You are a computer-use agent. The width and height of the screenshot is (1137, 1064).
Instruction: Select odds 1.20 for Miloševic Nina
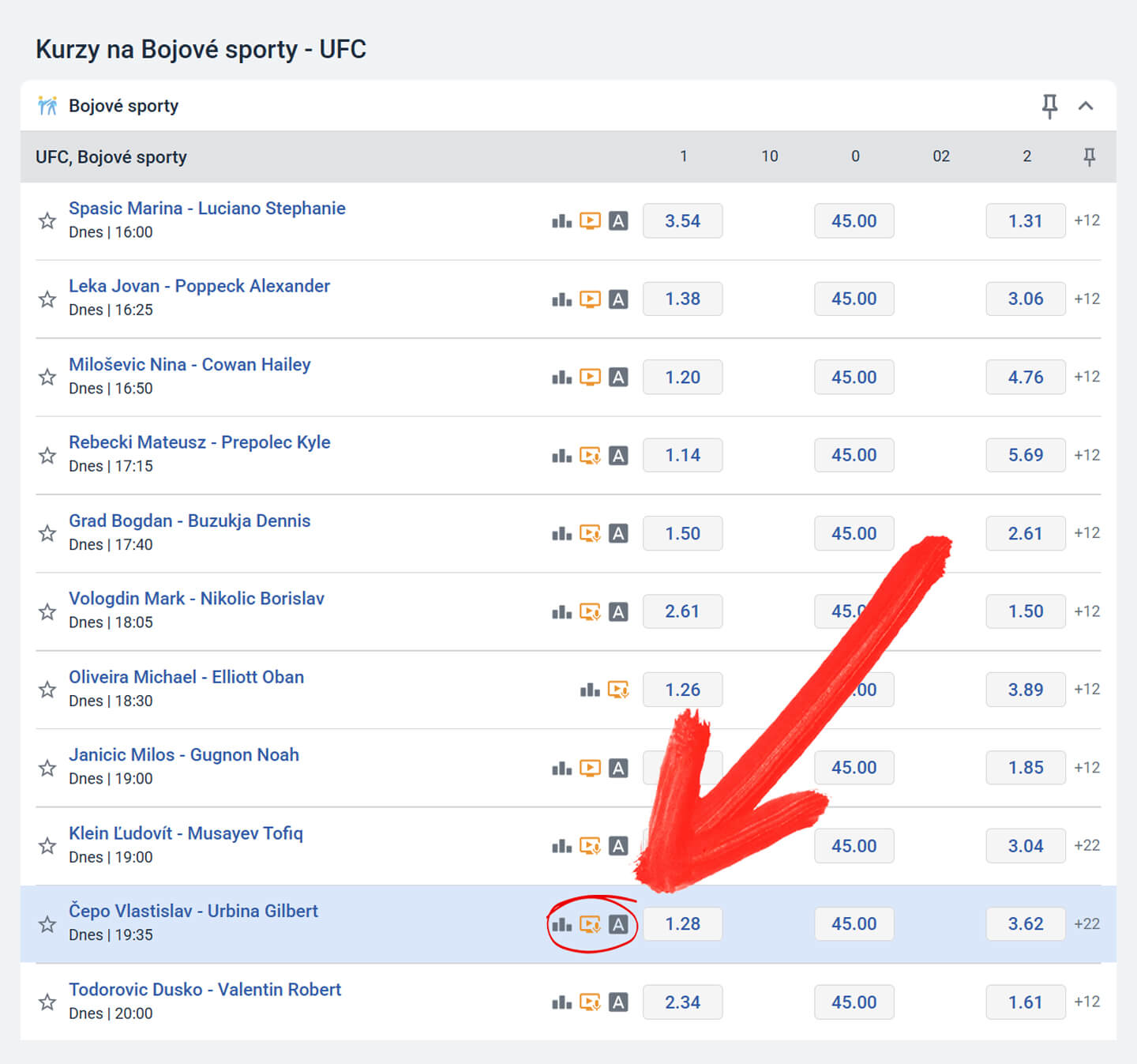[x=682, y=378]
